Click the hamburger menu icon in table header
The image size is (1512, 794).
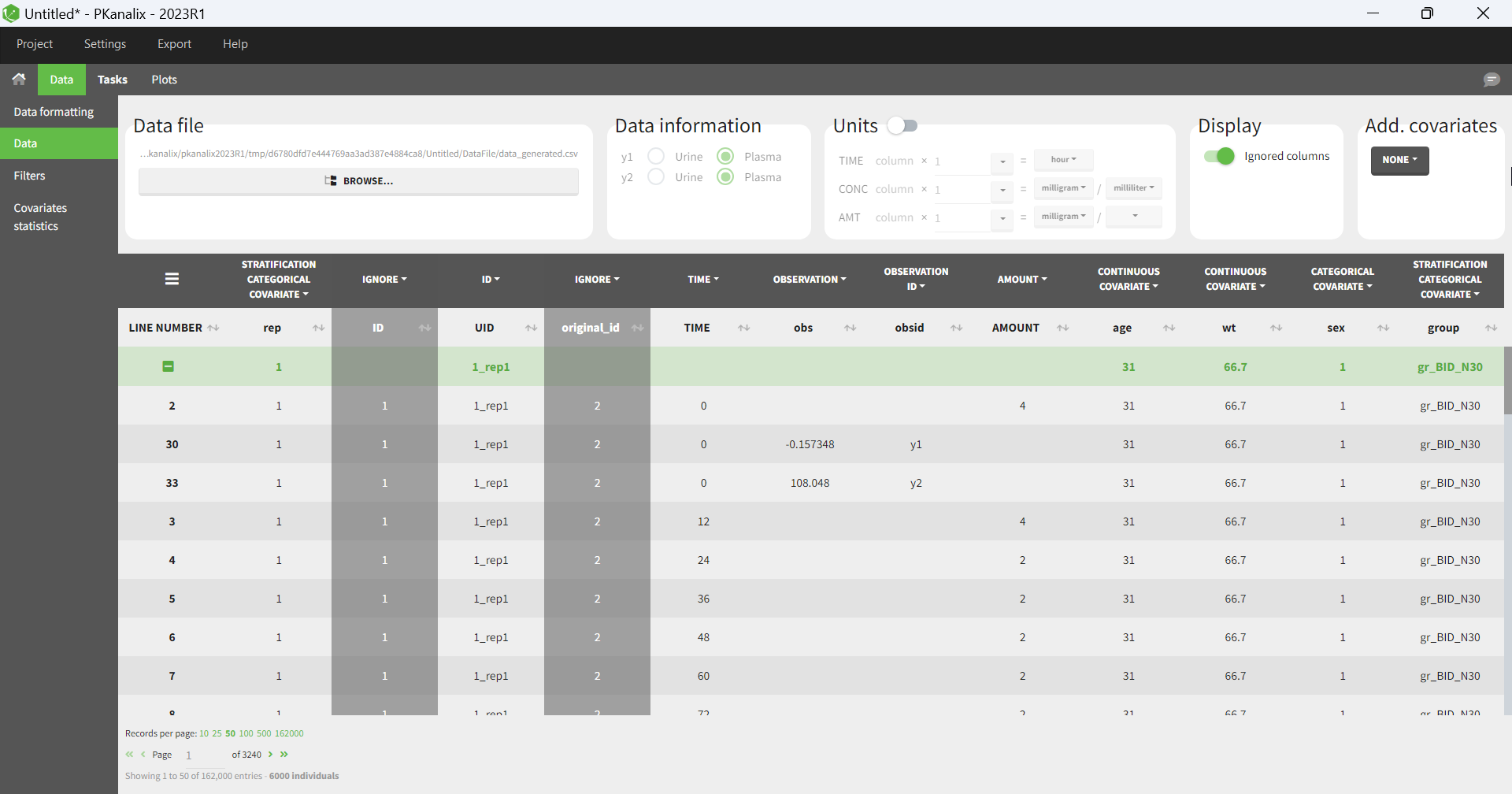(x=172, y=279)
